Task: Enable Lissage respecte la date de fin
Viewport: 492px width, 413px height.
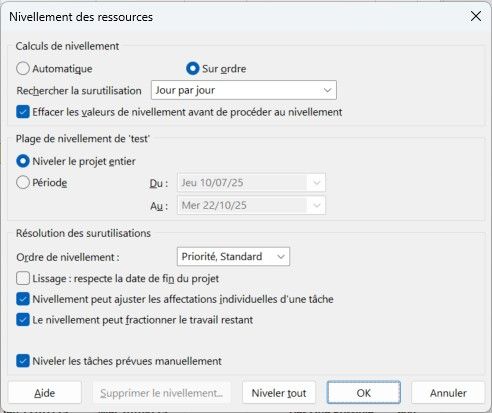Action: (x=23, y=279)
